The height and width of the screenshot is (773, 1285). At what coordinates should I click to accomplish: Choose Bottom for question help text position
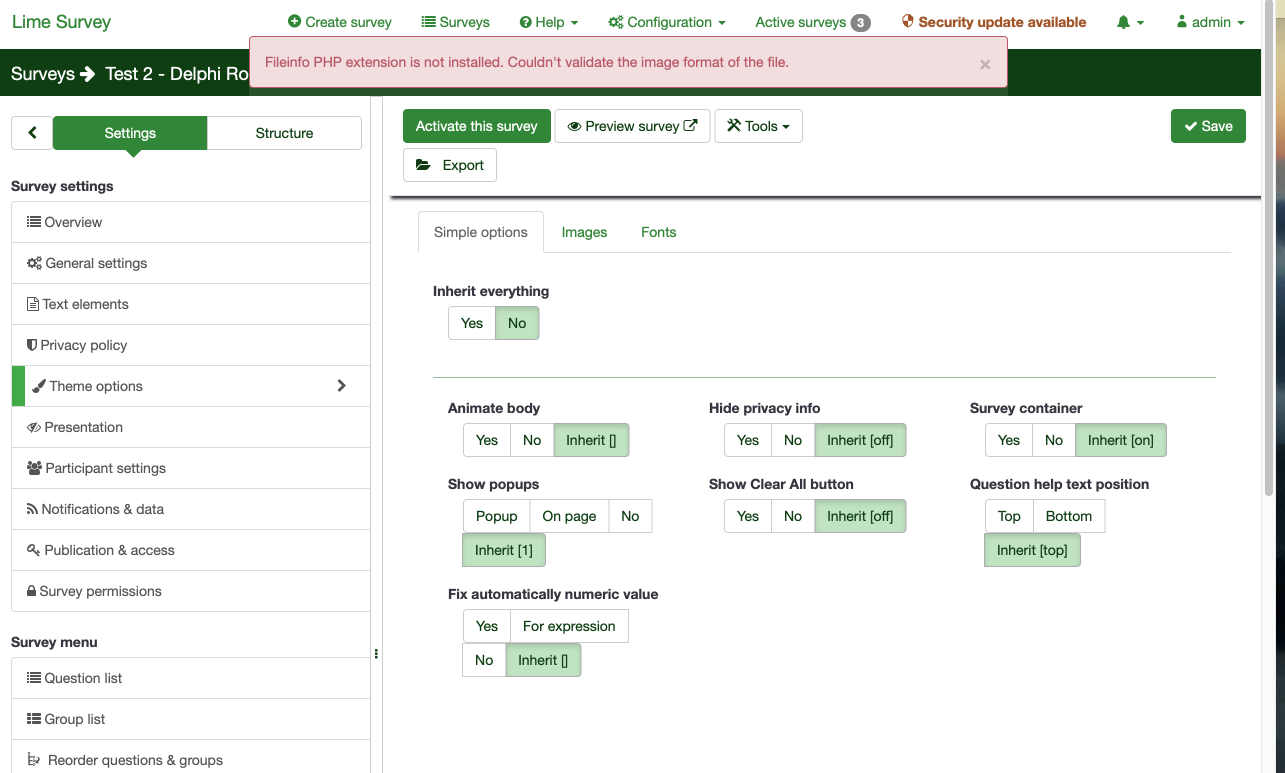(1068, 516)
